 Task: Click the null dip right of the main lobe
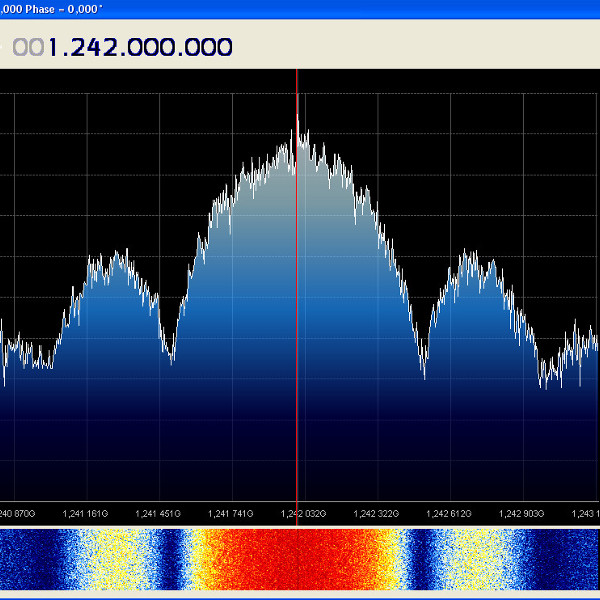(424, 373)
